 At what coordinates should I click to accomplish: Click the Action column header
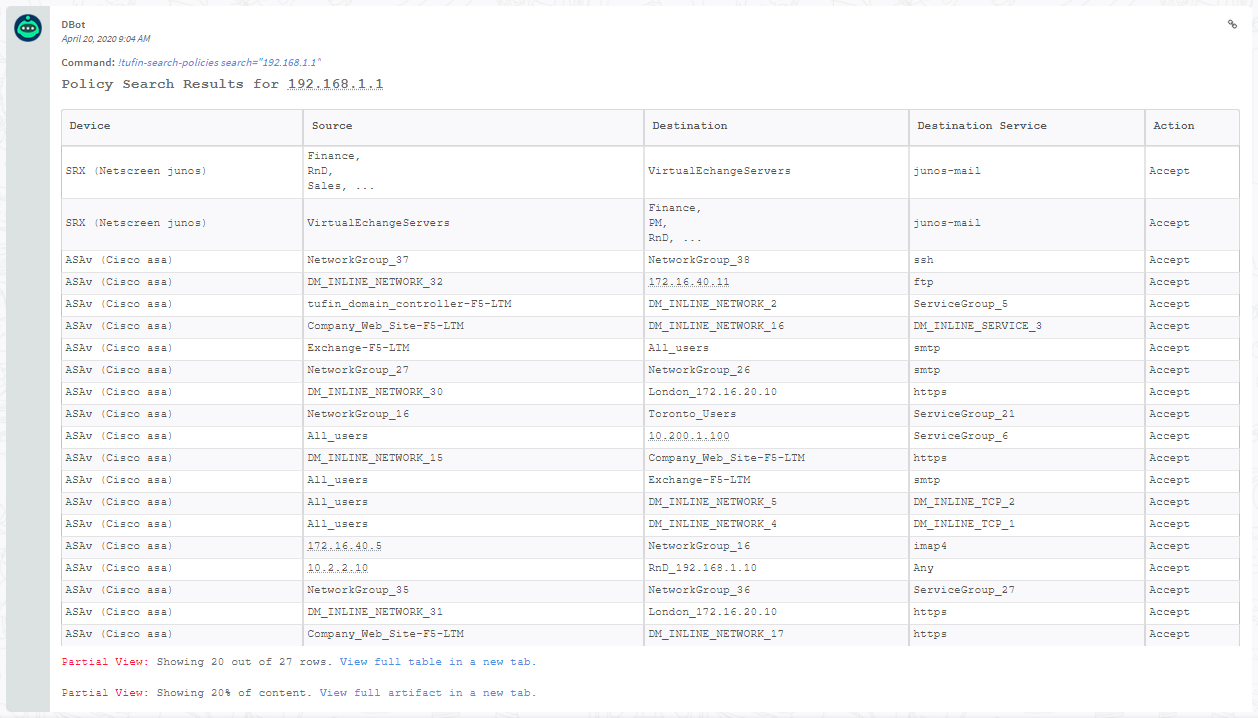(1173, 126)
